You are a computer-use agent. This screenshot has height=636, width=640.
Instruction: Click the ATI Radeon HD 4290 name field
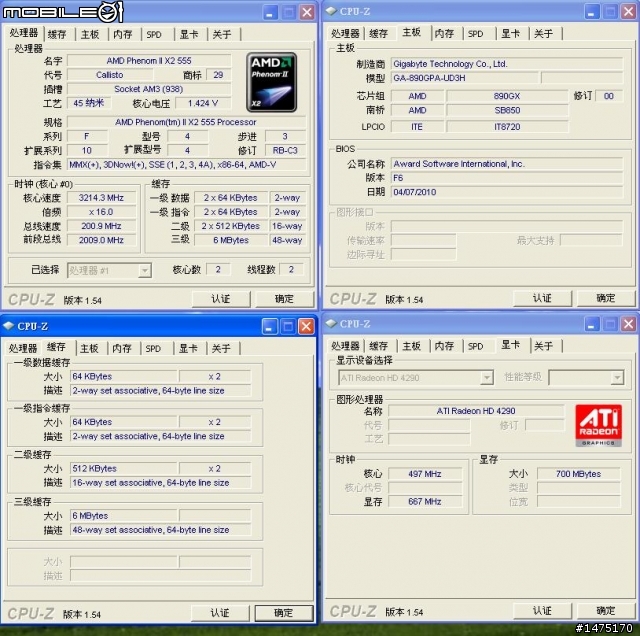[x=476, y=411]
